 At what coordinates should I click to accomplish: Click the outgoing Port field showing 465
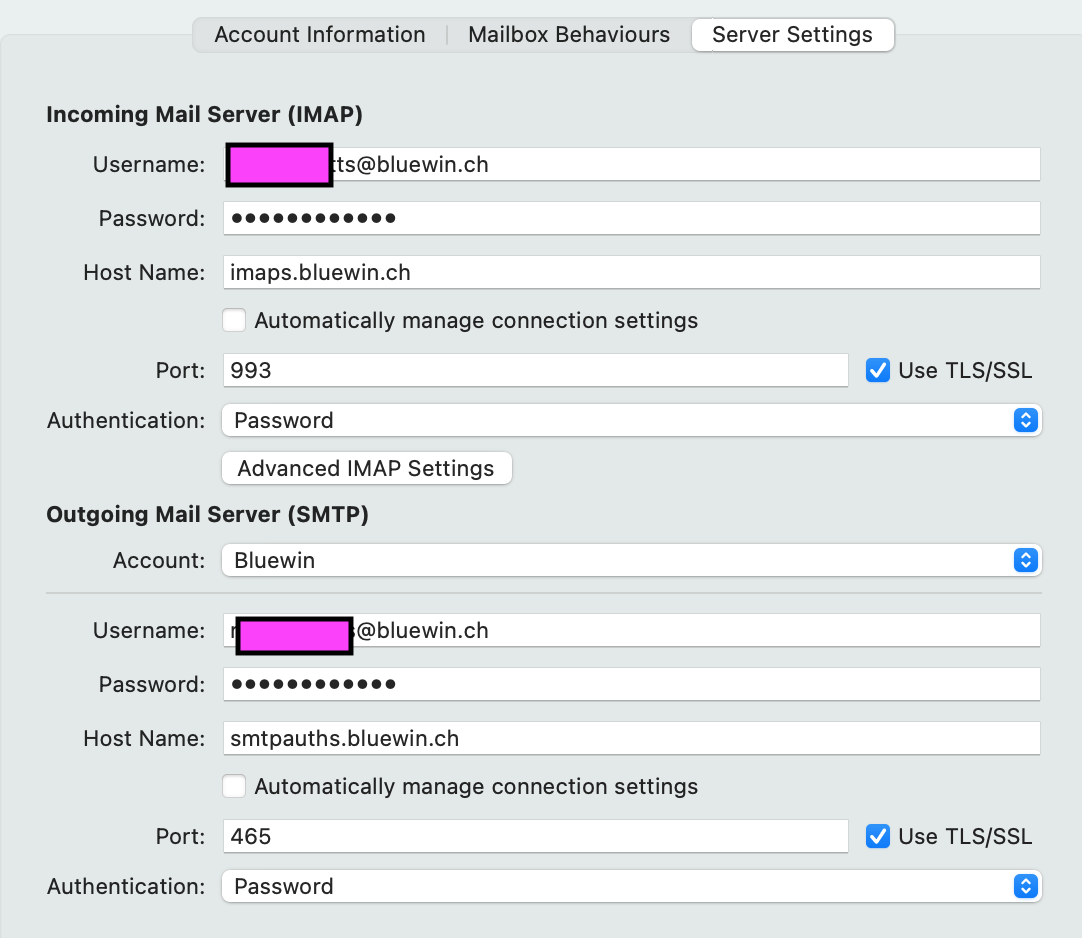535,837
